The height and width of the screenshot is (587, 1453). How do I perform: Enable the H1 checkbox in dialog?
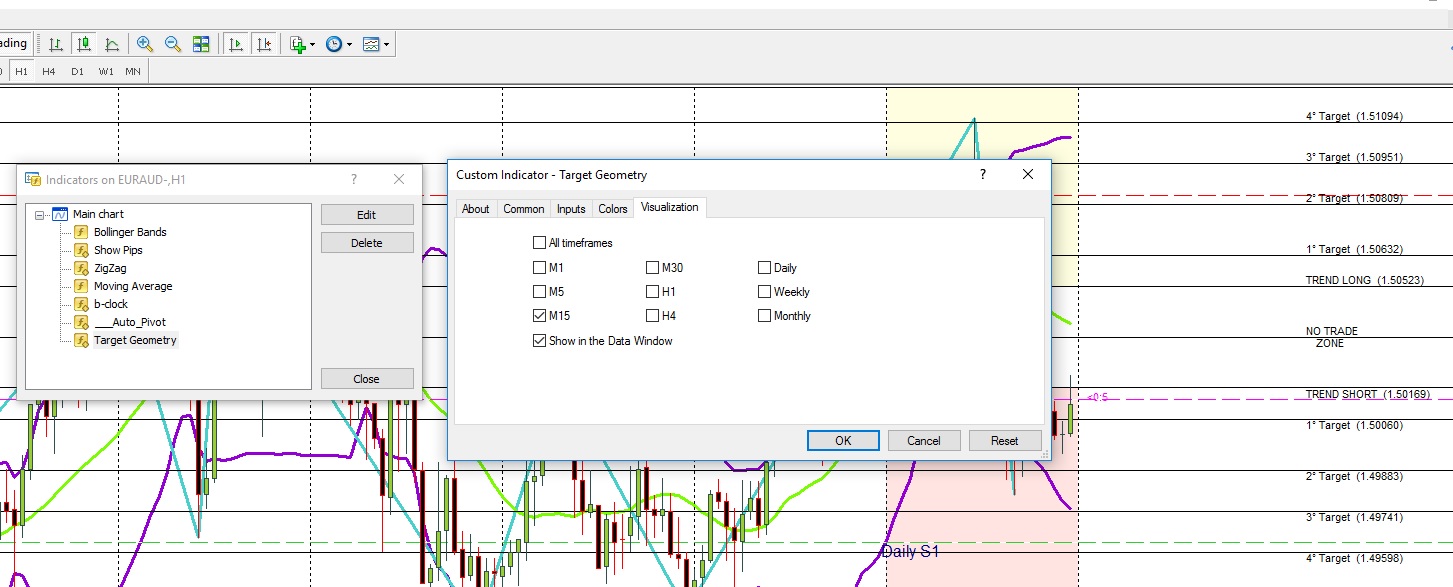pyautogui.click(x=653, y=292)
